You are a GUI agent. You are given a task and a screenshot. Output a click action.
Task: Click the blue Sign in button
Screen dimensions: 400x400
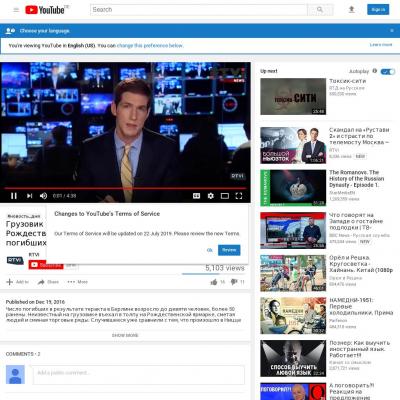(x=378, y=10)
